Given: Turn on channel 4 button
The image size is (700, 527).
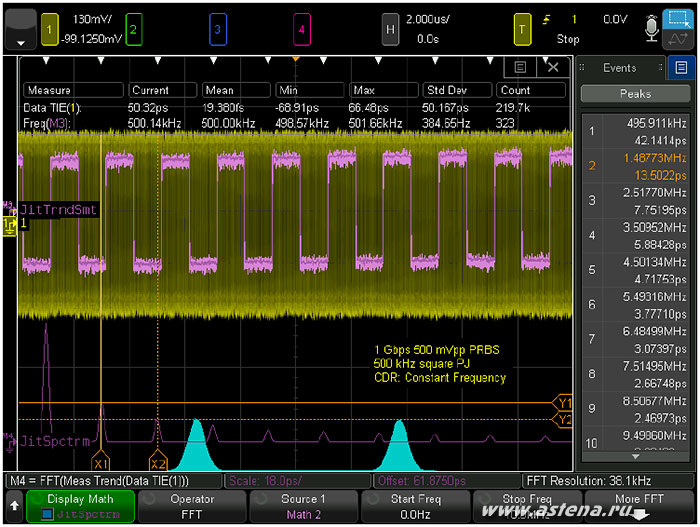Looking at the screenshot, I should tap(301, 29).
